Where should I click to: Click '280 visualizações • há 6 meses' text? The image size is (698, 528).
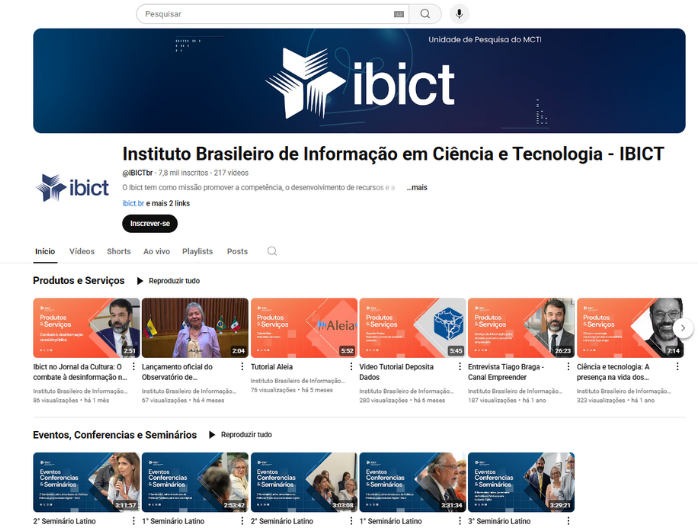pos(402,400)
